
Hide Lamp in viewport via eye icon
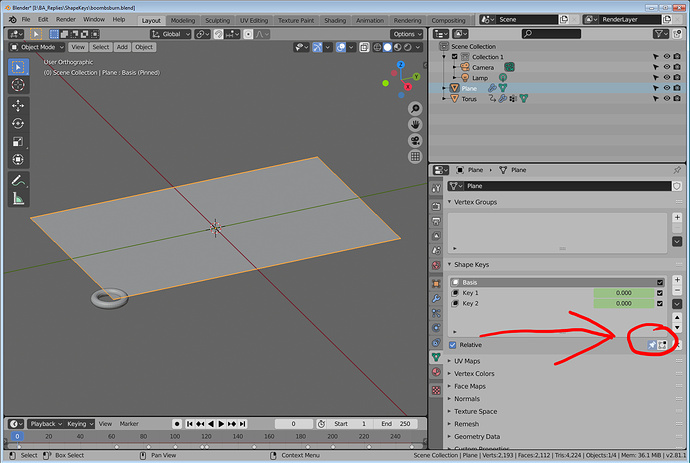pos(667,78)
